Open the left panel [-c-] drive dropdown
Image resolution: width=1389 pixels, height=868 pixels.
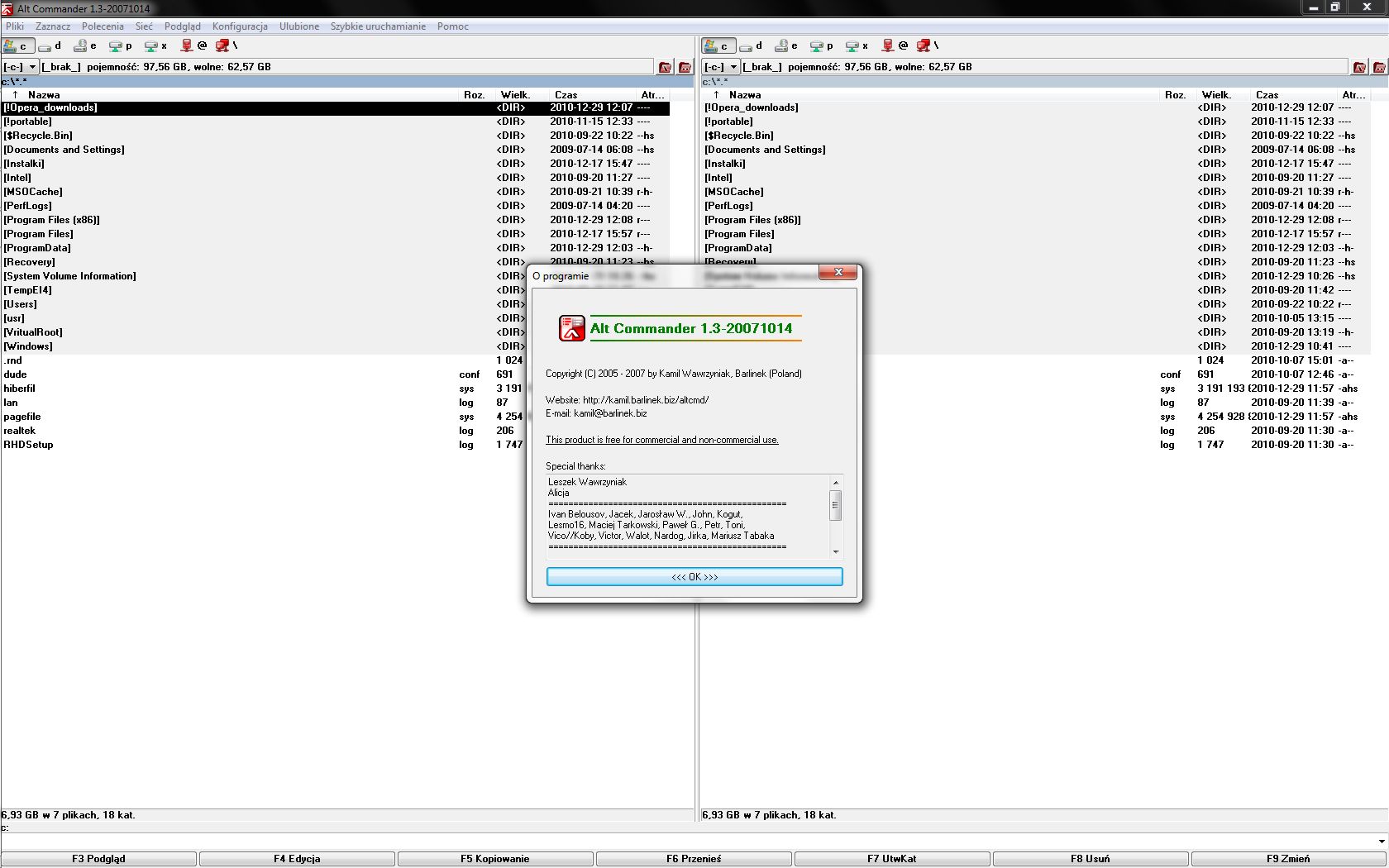click(32, 67)
